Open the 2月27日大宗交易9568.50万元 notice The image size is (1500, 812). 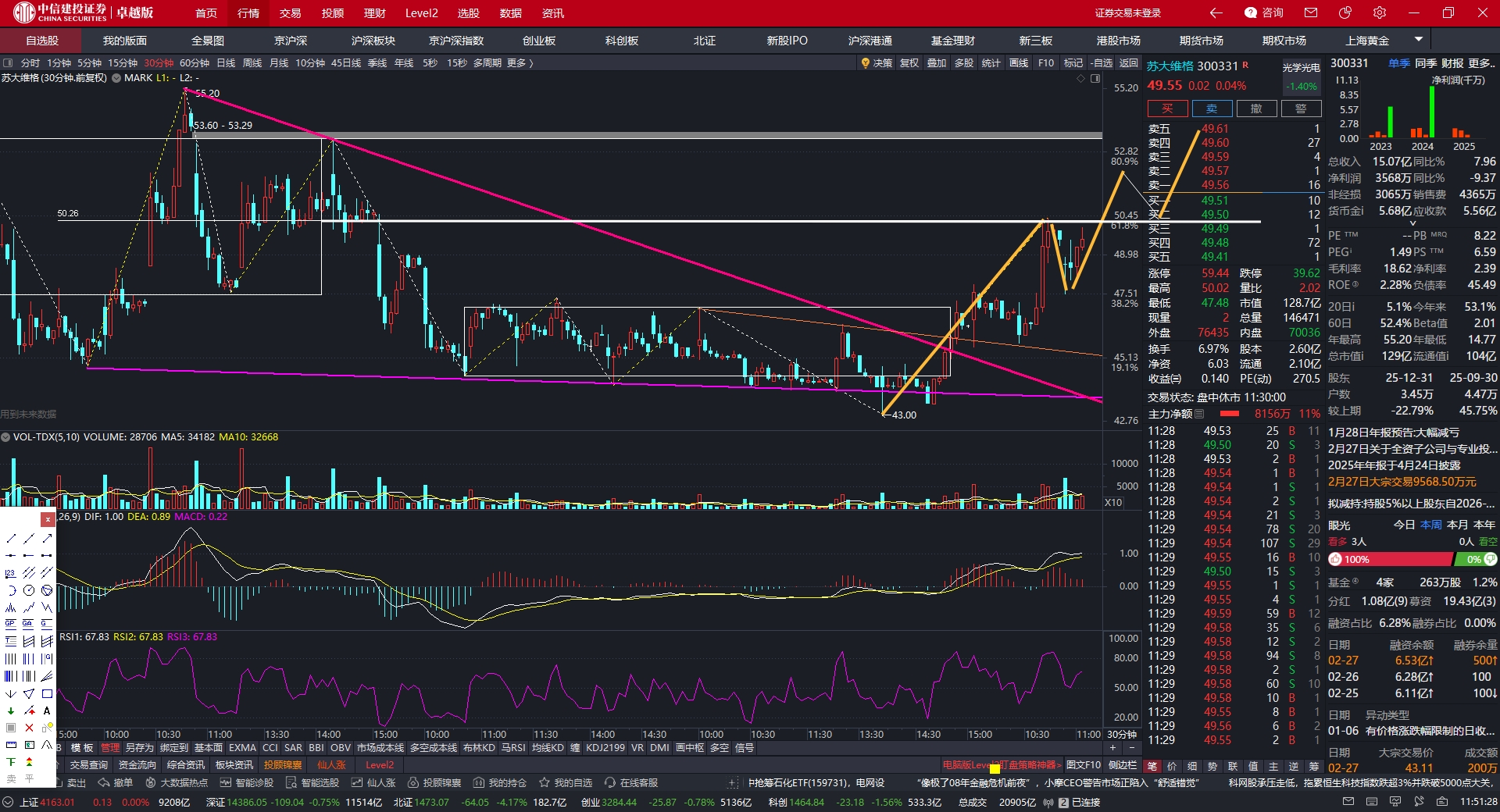click(x=1402, y=482)
